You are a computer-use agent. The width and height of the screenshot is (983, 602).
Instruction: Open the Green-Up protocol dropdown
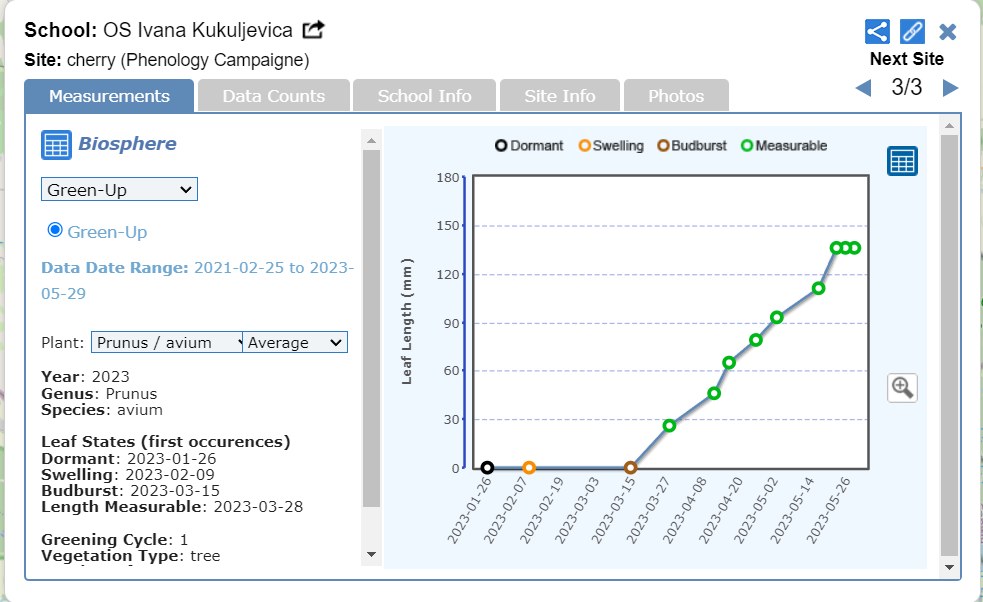pyautogui.click(x=119, y=189)
